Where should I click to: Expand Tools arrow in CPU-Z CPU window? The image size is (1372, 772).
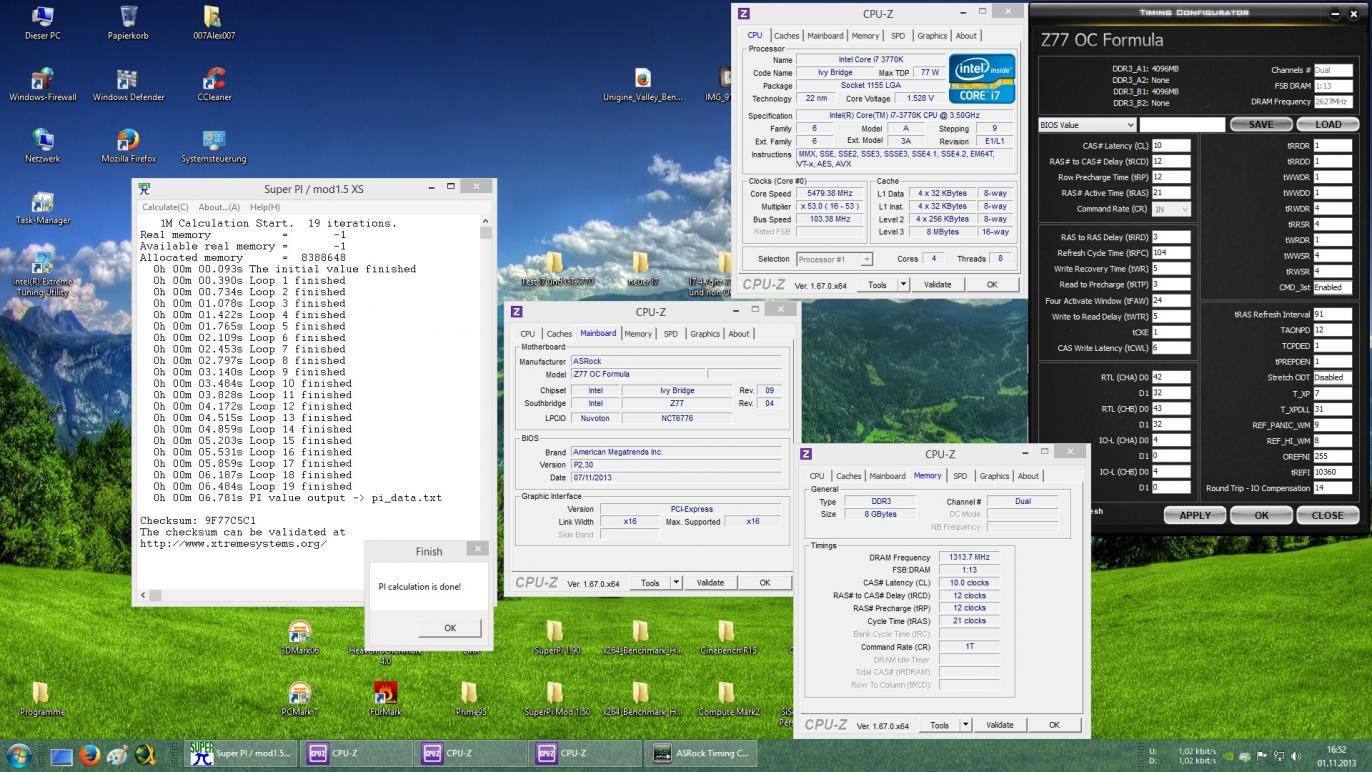point(903,284)
